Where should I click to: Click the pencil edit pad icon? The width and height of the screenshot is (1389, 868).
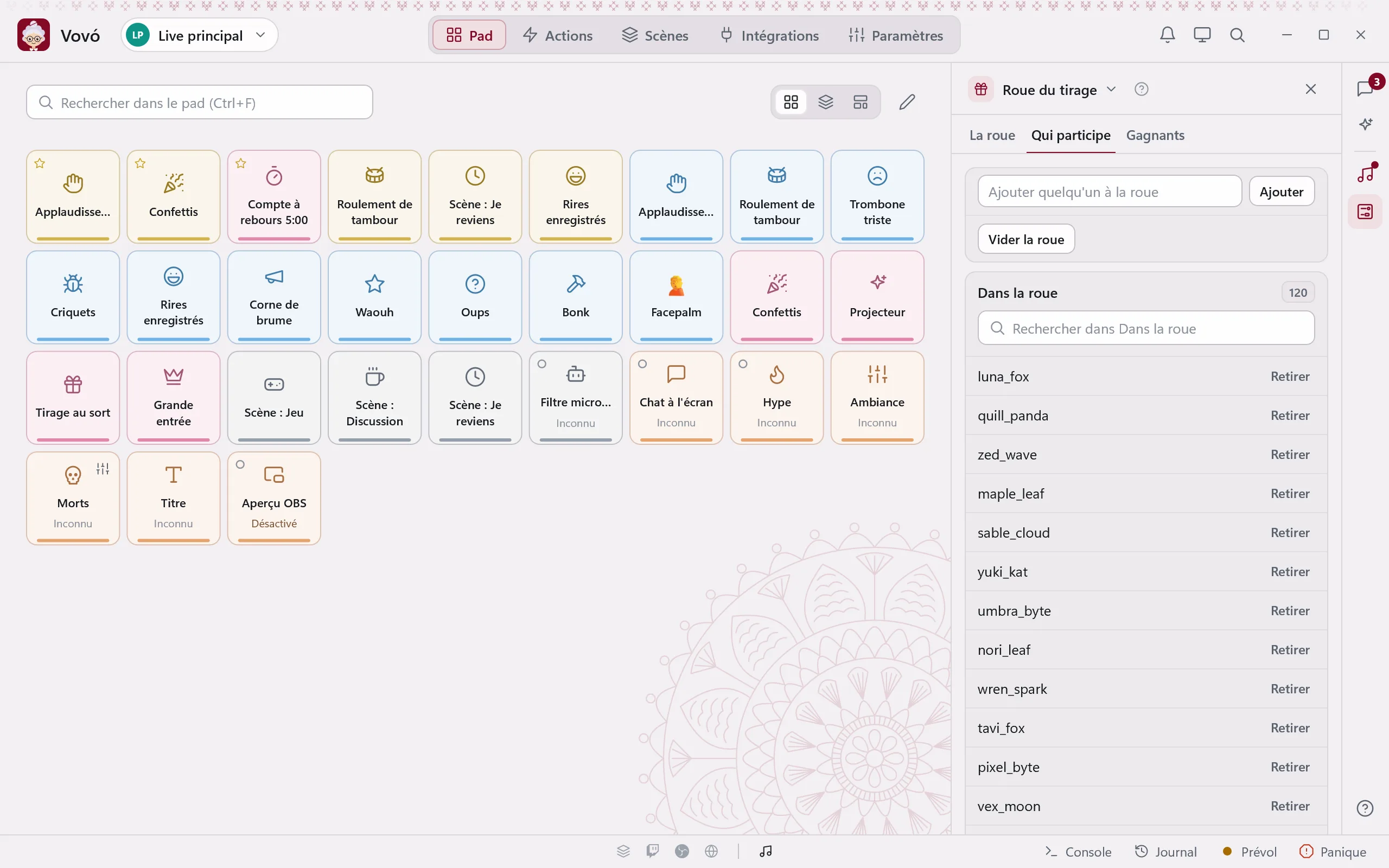[x=907, y=102]
